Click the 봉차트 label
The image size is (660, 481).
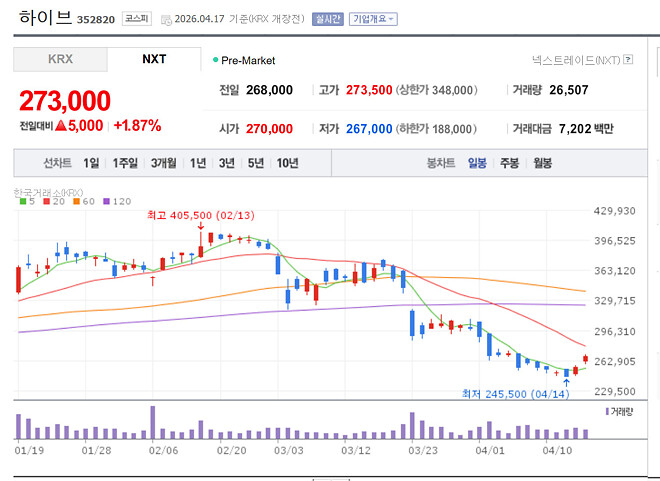click(x=441, y=163)
